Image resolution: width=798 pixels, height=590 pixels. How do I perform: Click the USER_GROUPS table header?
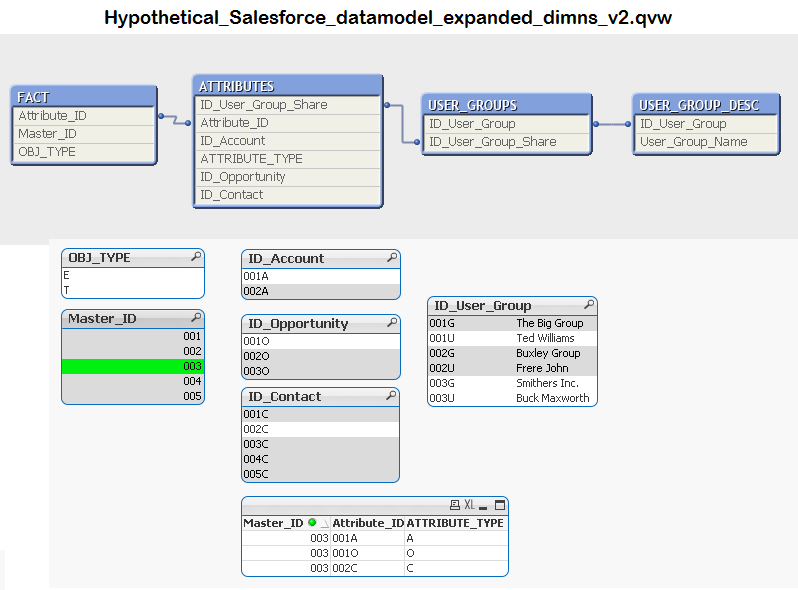(506, 105)
